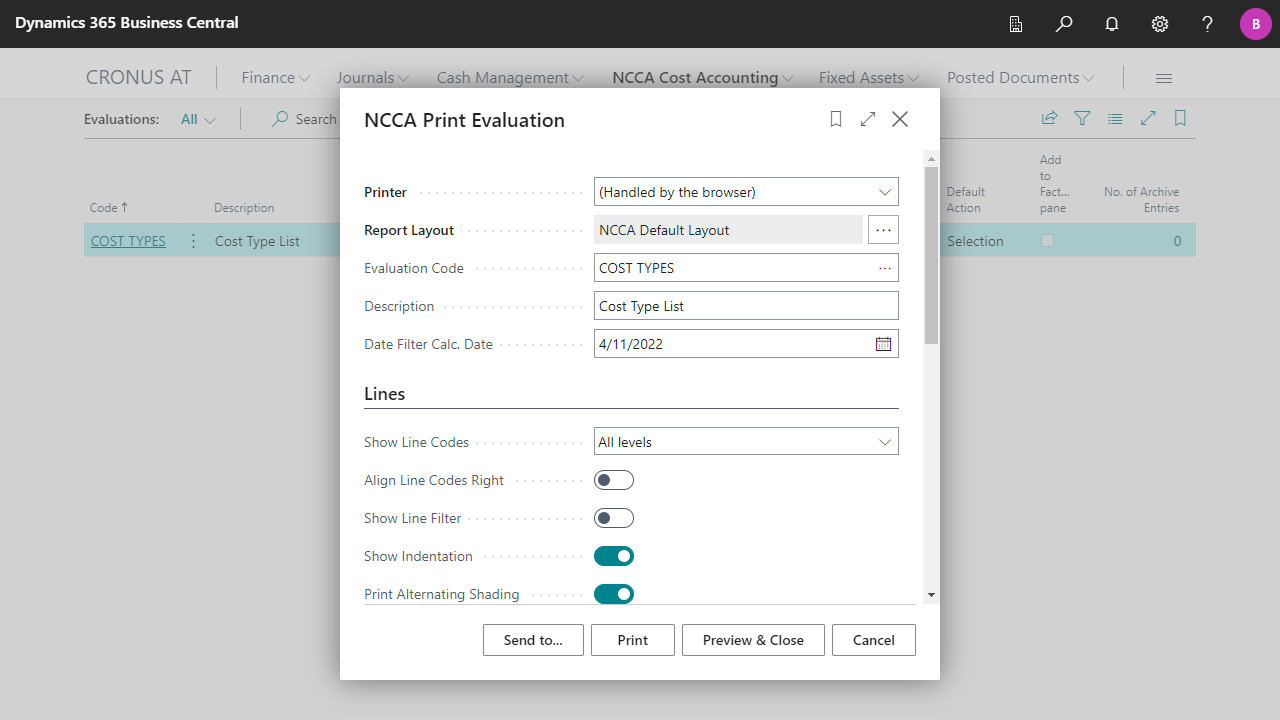Open the settings gear menu
Screen dimensions: 1280x720
pos(1160,24)
